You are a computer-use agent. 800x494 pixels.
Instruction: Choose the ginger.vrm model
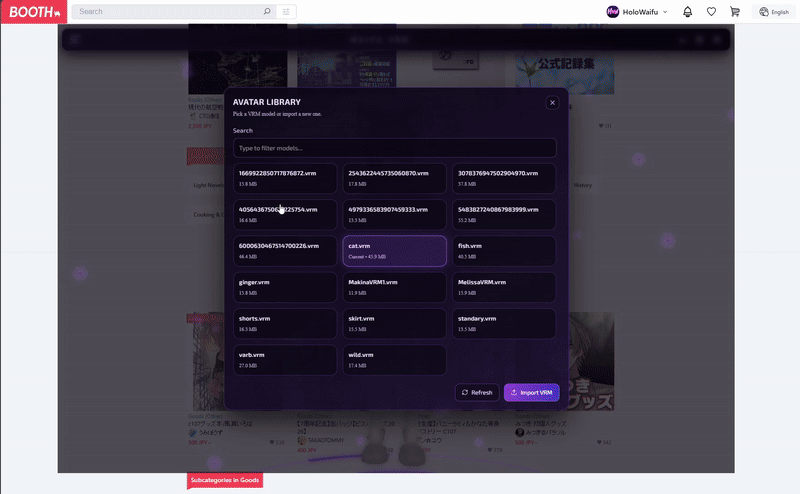tap(285, 287)
